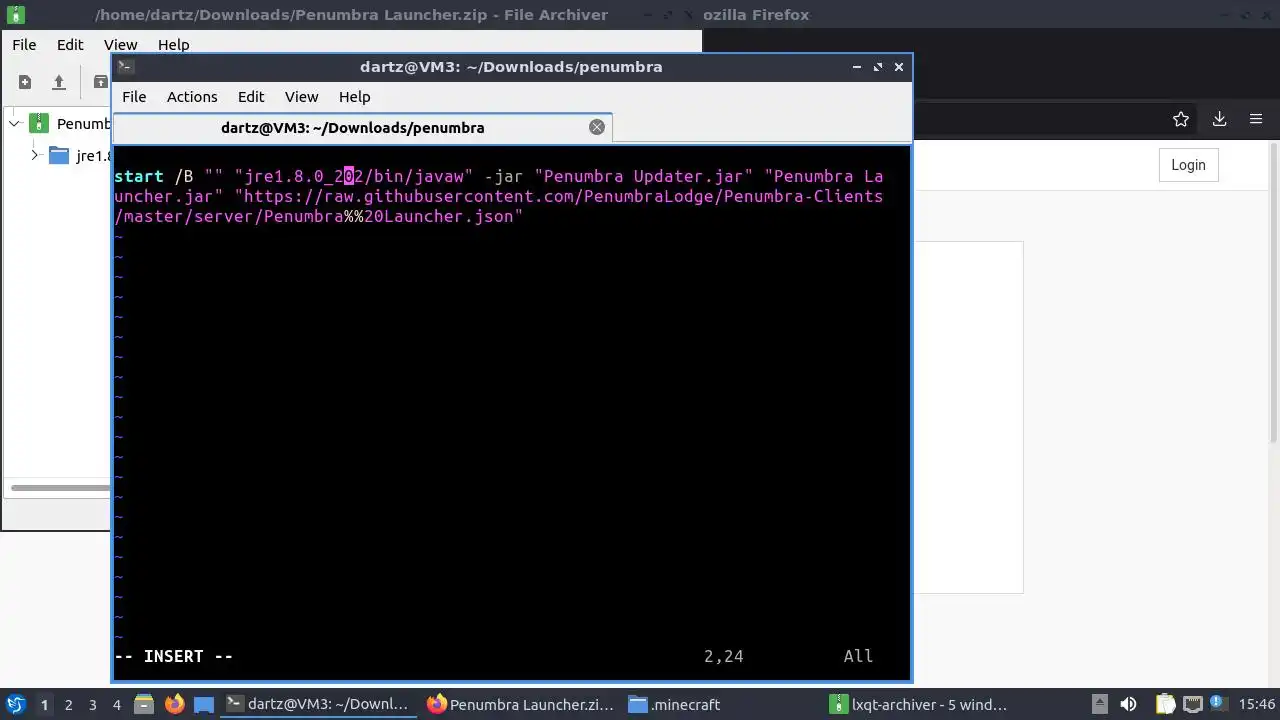Minimize the terminal window
The image size is (1280, 720).
857,67
